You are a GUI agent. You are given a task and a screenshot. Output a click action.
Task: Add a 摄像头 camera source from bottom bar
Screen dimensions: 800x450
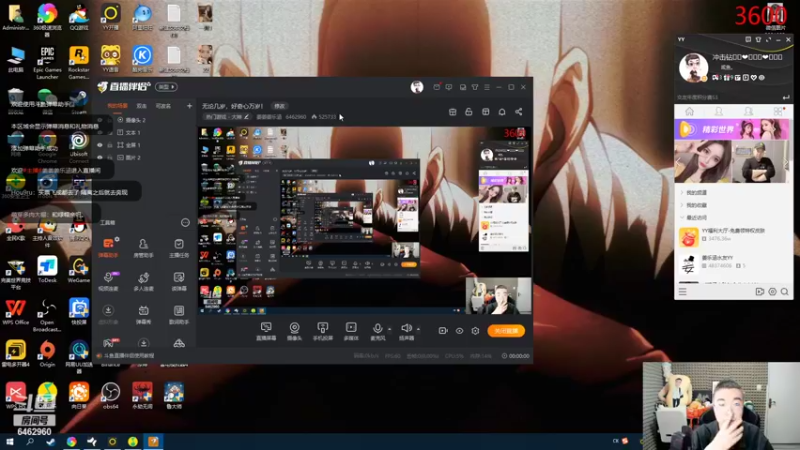tap(294, 331)
